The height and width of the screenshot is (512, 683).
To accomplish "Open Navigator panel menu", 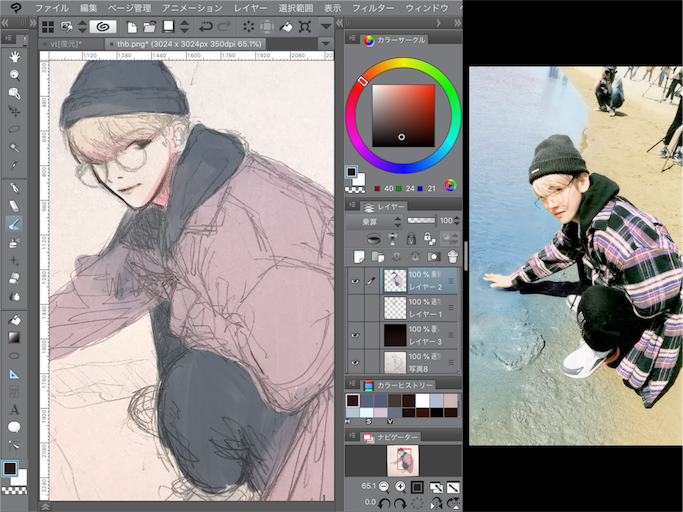I will point(352,435).
